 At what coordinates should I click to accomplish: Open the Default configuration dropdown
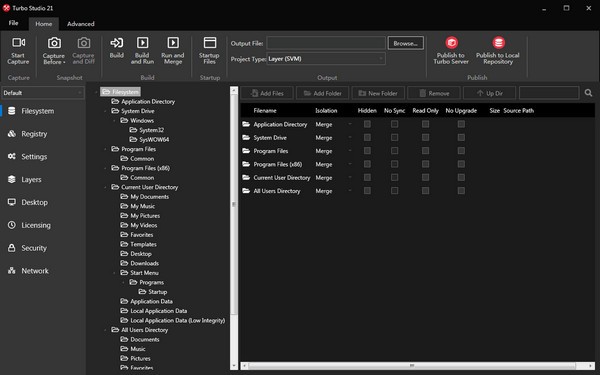point(42,93)
